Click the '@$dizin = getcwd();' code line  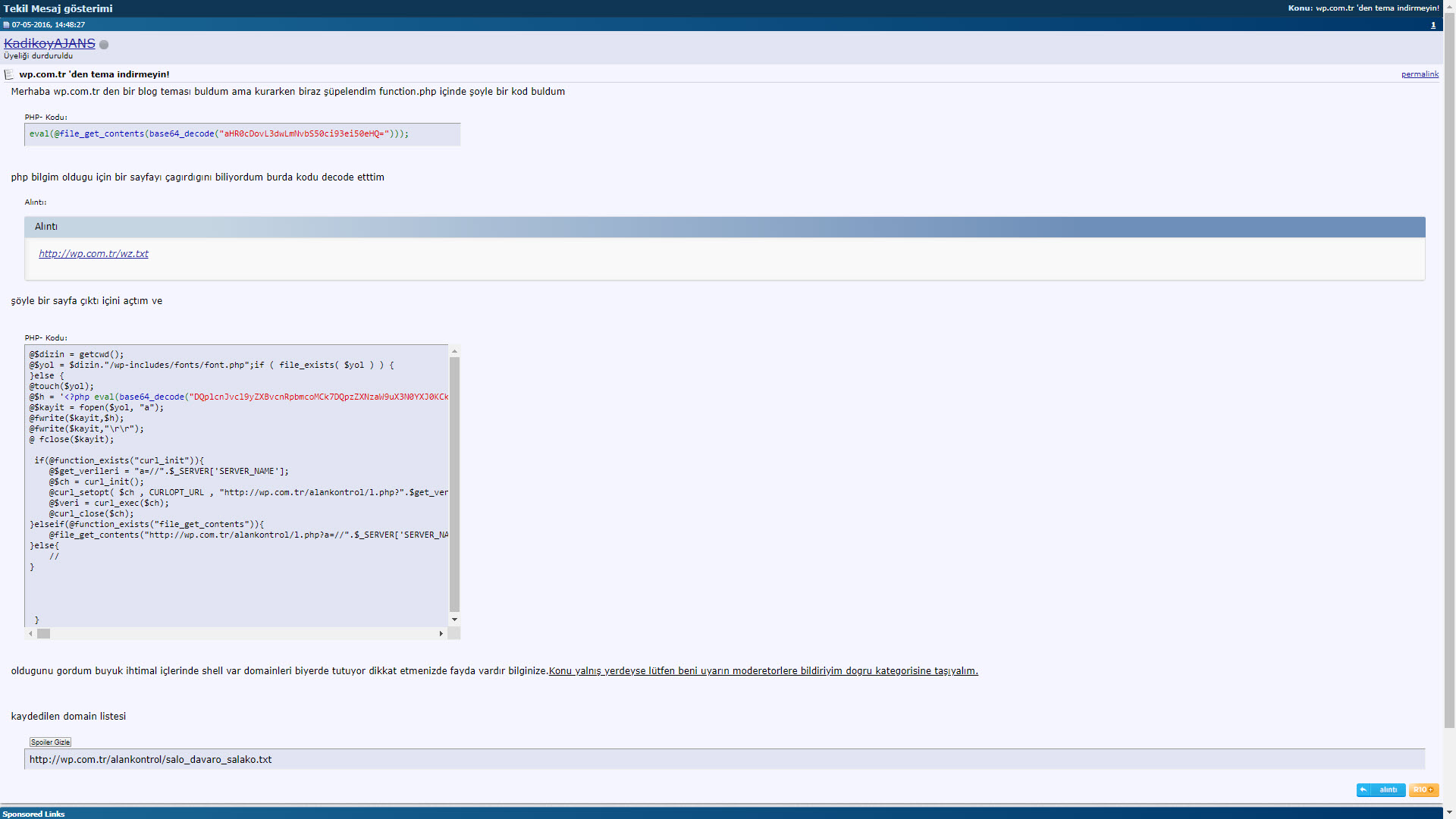pos(77,354)
